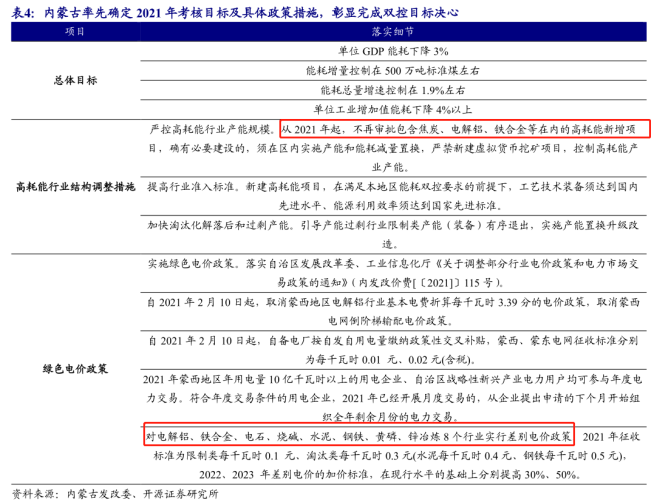Click the 能耗总量增速控制在 1.9% line
This screenshot has width=654, height=502.
(x=393, y=90)
